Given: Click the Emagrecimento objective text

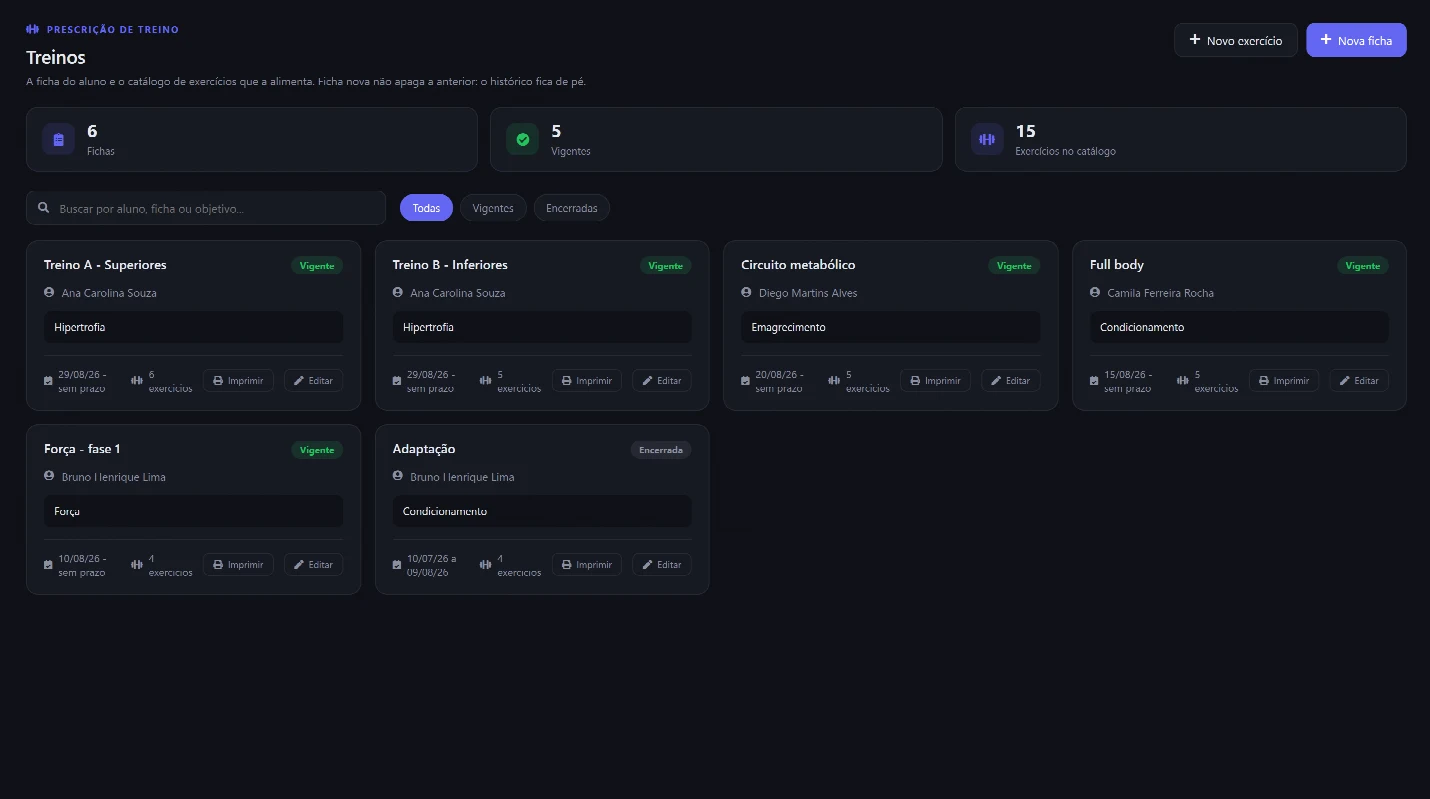Looking at the screenshot, I should click(788, 327).
